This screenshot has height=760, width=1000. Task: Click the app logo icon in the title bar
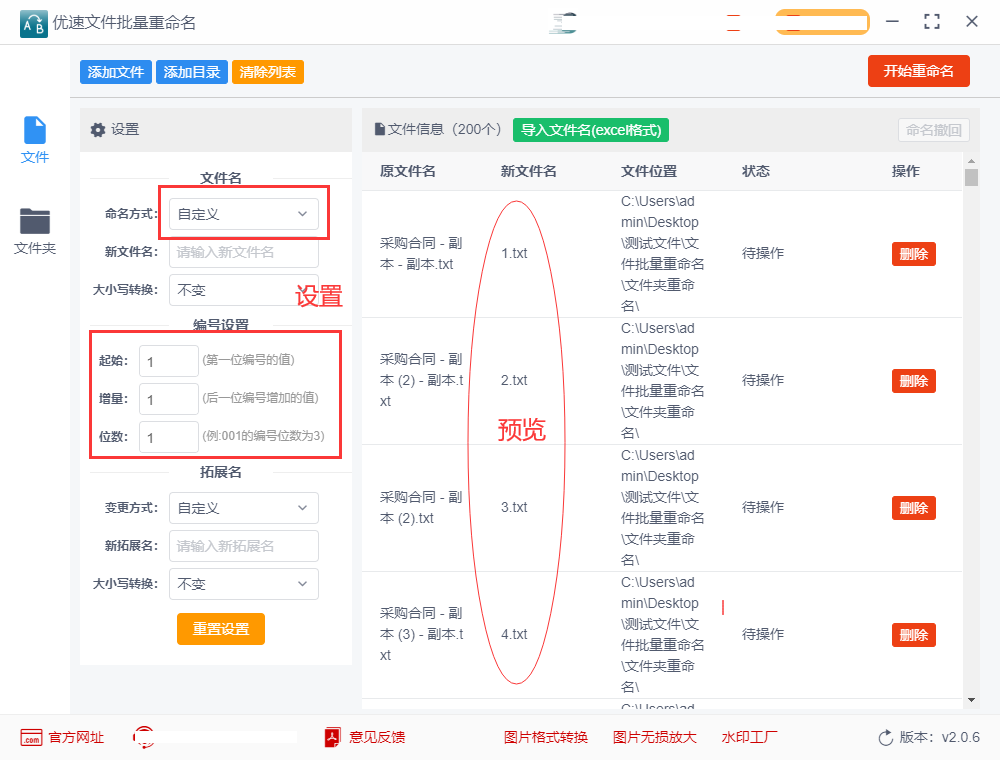33,22
